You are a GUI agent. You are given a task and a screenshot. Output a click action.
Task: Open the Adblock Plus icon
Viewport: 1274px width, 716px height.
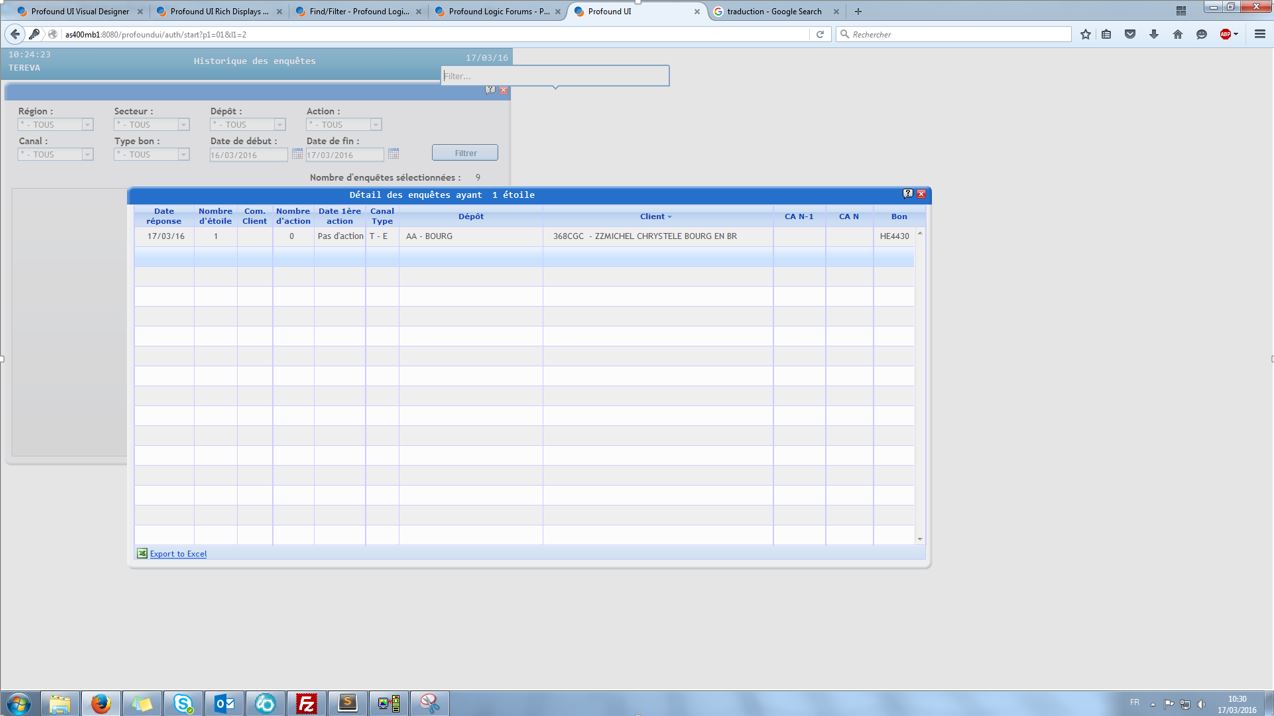coord(1226,34)
